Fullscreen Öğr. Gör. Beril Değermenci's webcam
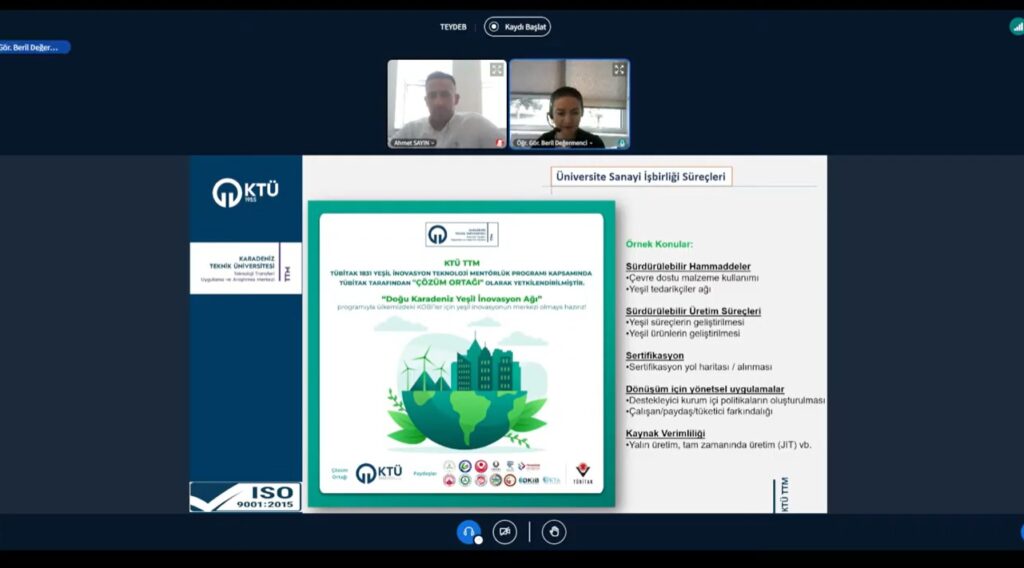 point(619,69)
